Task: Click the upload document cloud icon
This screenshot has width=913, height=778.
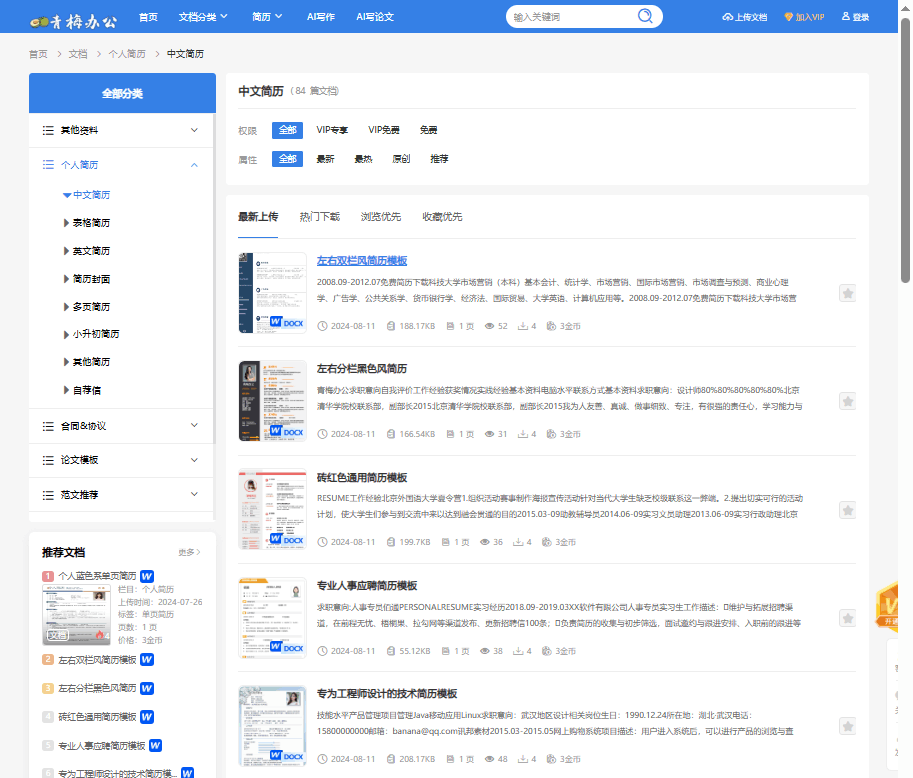Action: 727,17
